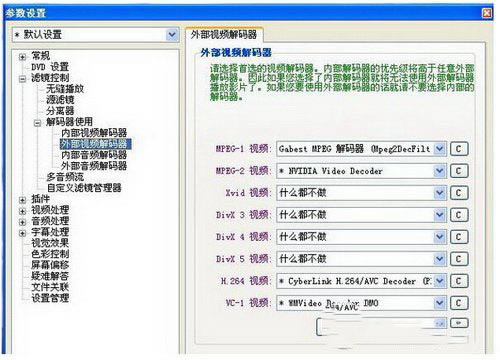Collapse the 滤镜控制 tree node
Viewport: 500px width, 360px height.
[x=22, y=79]
